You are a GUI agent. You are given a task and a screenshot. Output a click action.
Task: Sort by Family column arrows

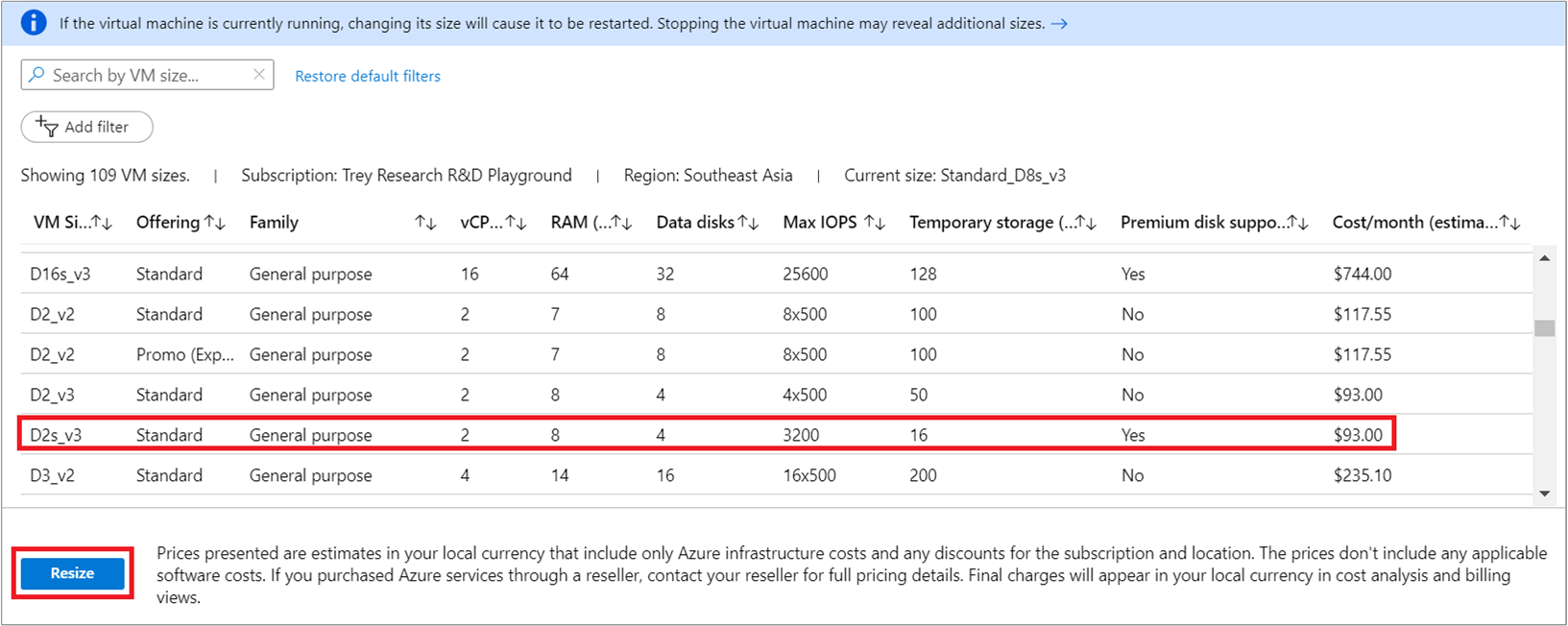(x=425, y=223)
